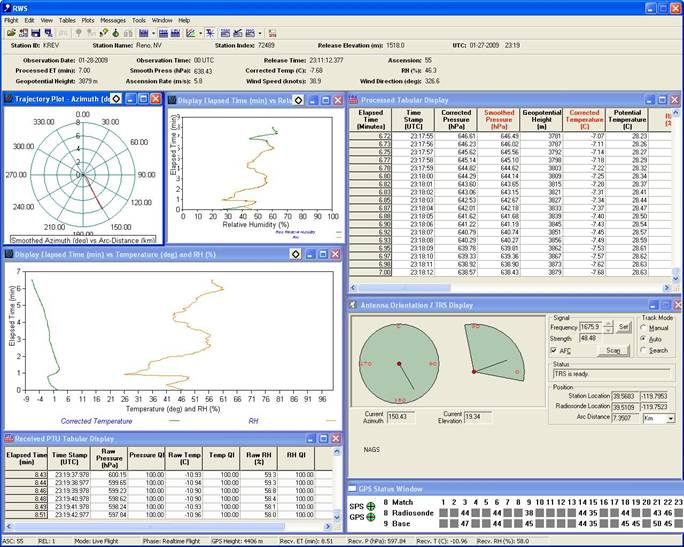Click the SPS green status indicator

pos(370,506)
